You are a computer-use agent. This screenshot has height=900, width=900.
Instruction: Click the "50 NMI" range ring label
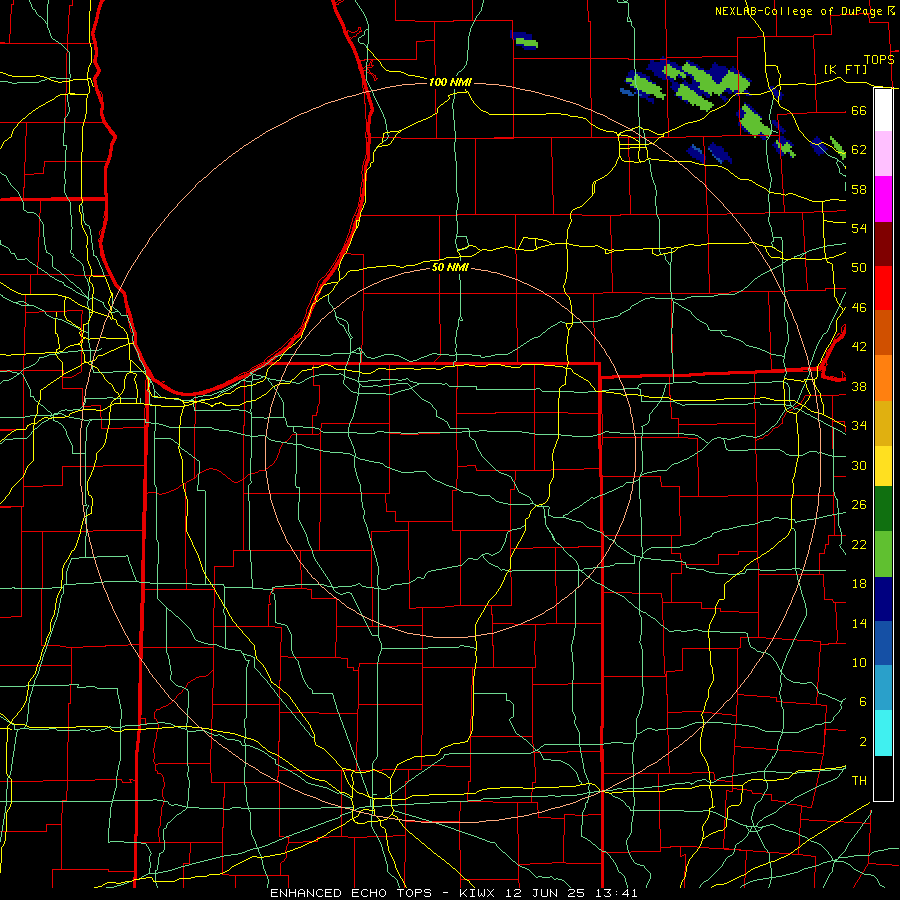tap(450, 267)
